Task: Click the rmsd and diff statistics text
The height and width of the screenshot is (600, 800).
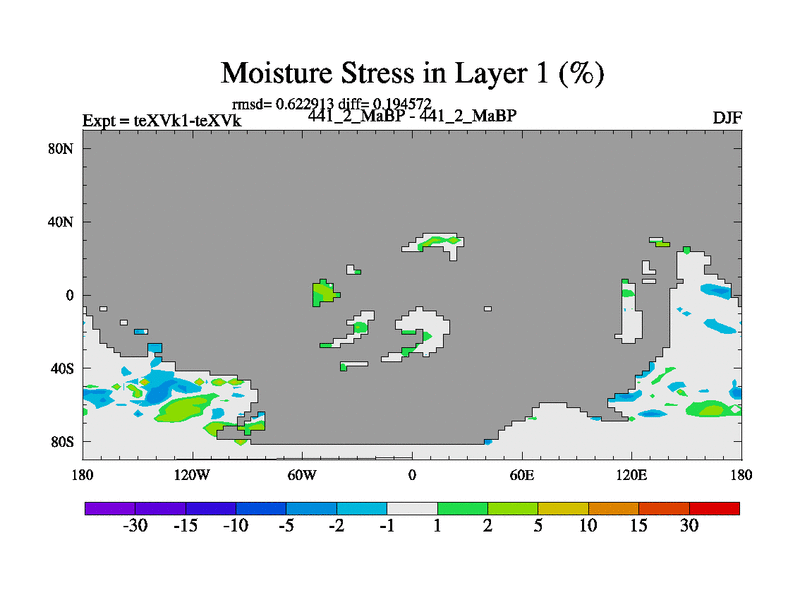Action: tap(331, 103)
